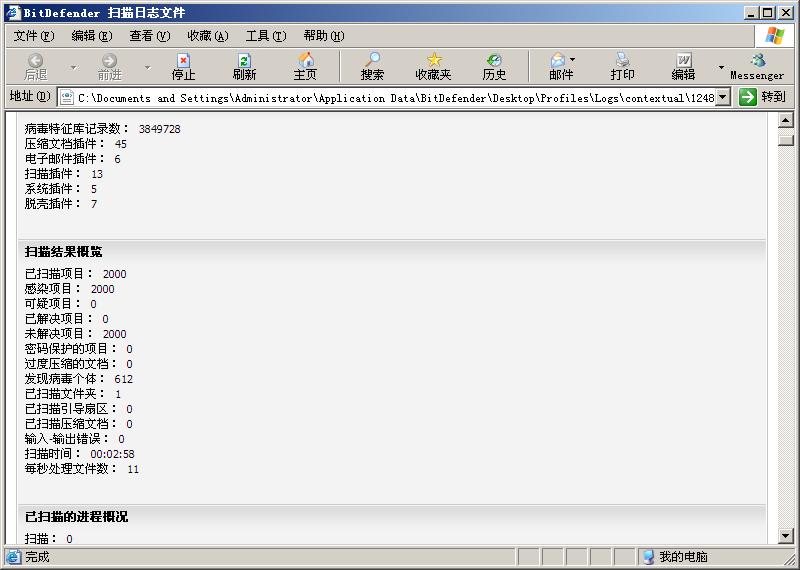Open the 收藏(A) menu
Viewport: 800px width, 570px height.
208,36
